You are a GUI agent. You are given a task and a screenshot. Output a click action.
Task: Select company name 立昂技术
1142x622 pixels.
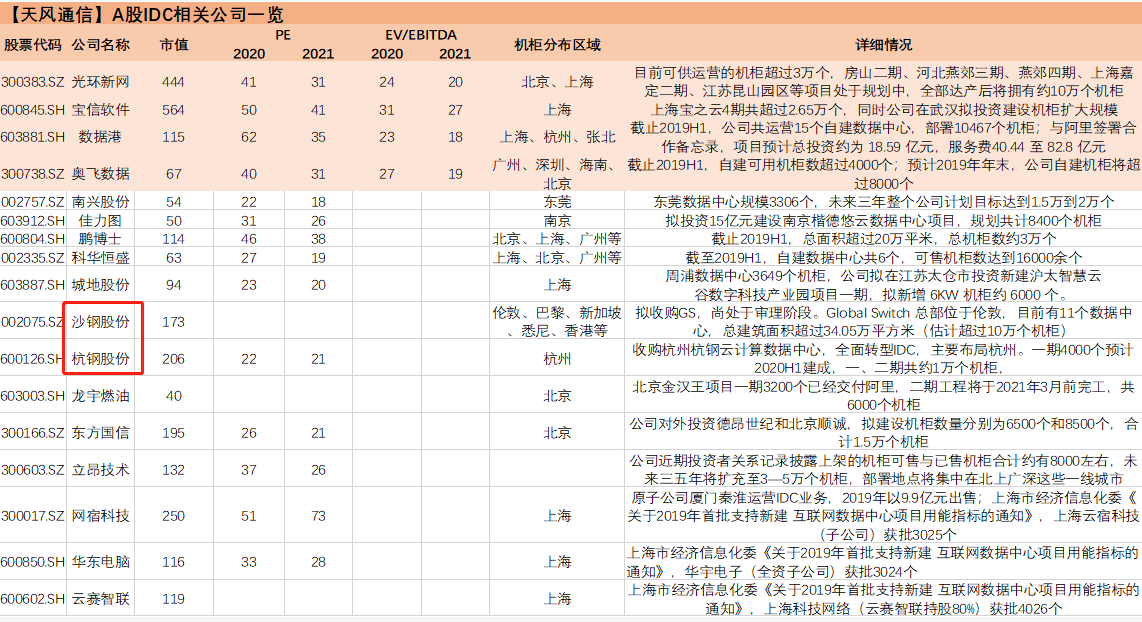click(x=101, y=470)
